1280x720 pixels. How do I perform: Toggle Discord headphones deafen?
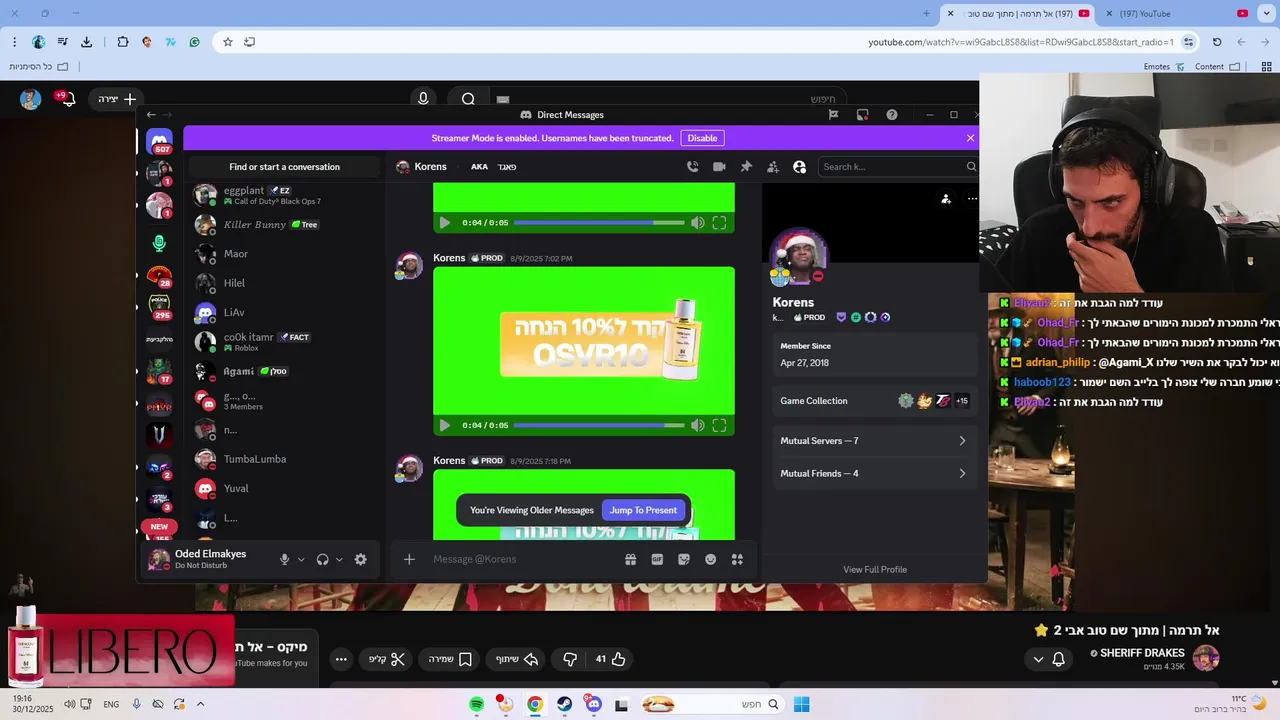click(x=322, y=560)
